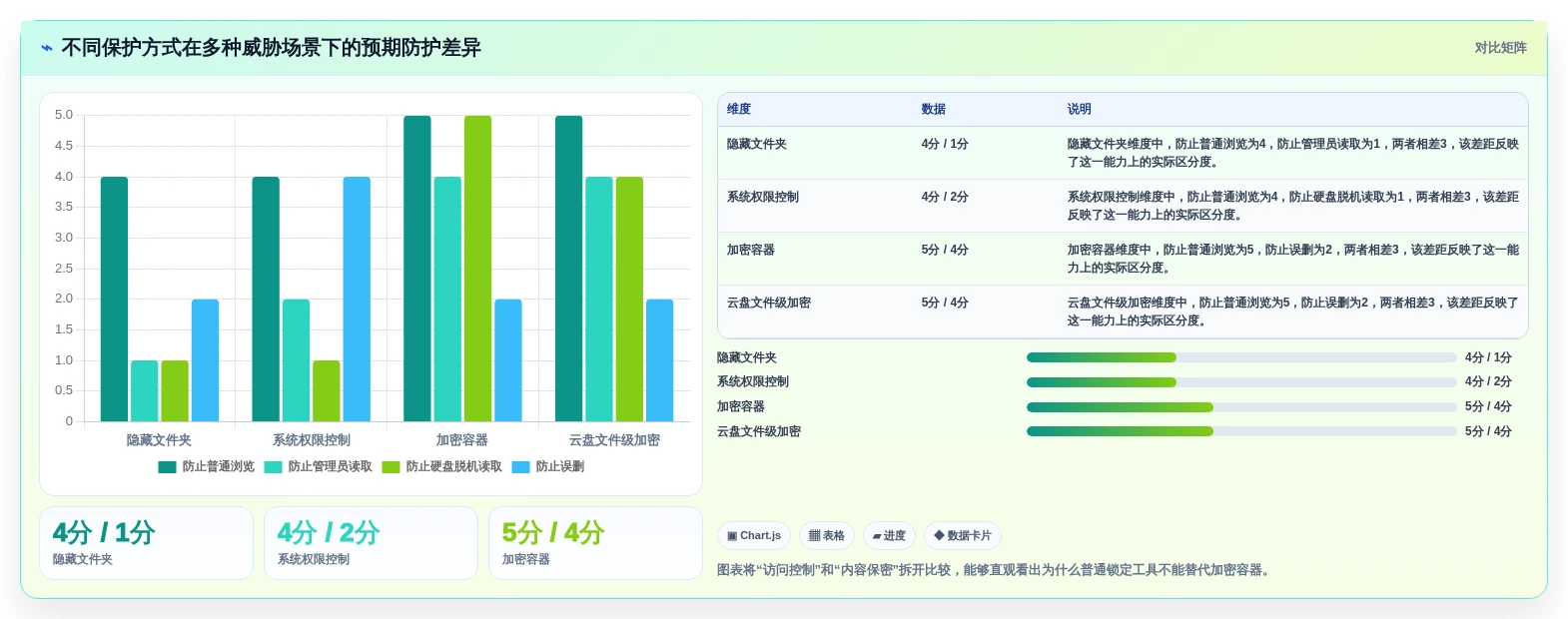Click the chart caption about 访问控制 and 内容保密
1568x619 pixels.
tap(995, 570)
